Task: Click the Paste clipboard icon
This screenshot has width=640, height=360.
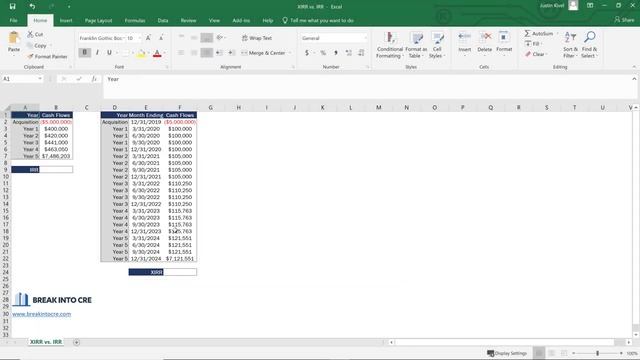Action: 14,38
